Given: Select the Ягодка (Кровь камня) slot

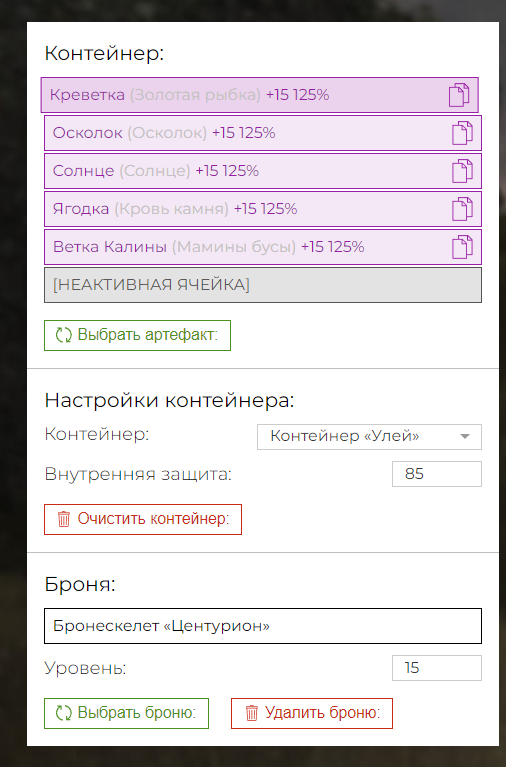Looking at the screenshot, I should 263,209.
